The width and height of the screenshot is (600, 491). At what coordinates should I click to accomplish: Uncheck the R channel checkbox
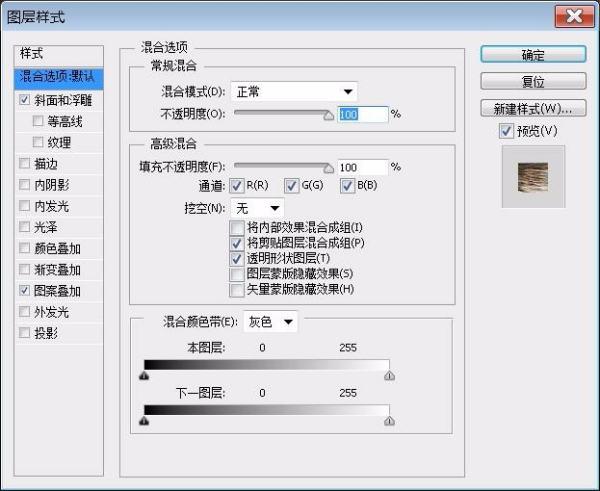237,185
